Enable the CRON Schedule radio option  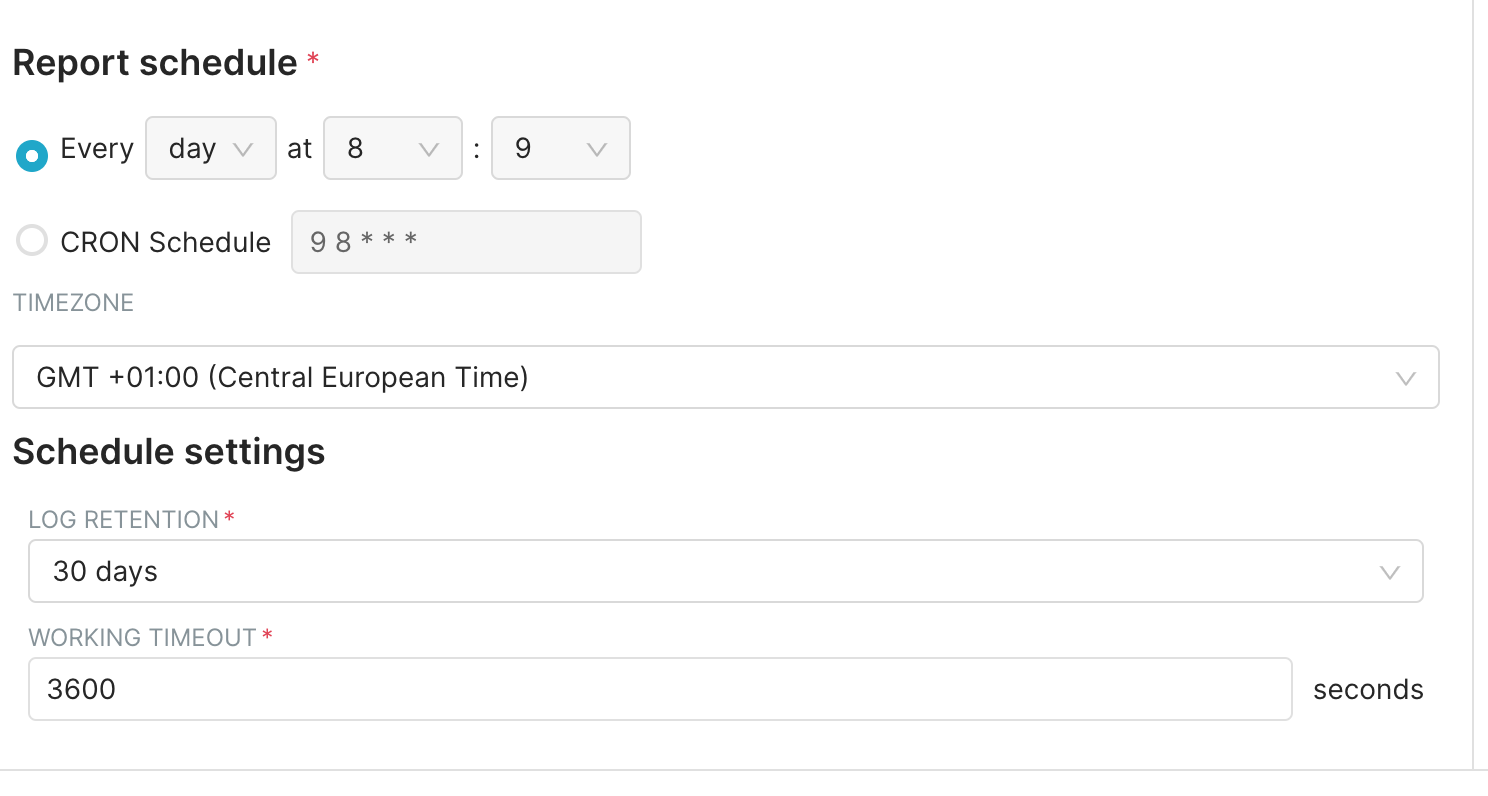click(32, 240)
